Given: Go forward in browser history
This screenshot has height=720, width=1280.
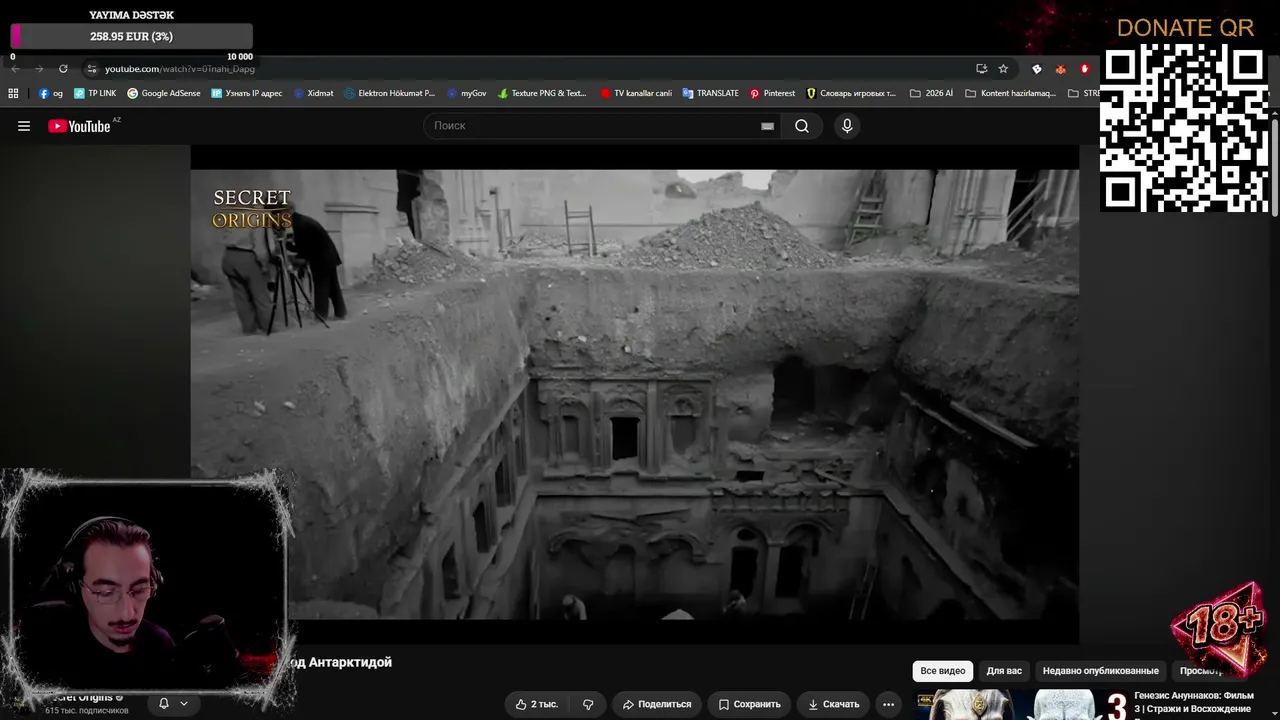Looking at the screenshot, I should 39,69.
